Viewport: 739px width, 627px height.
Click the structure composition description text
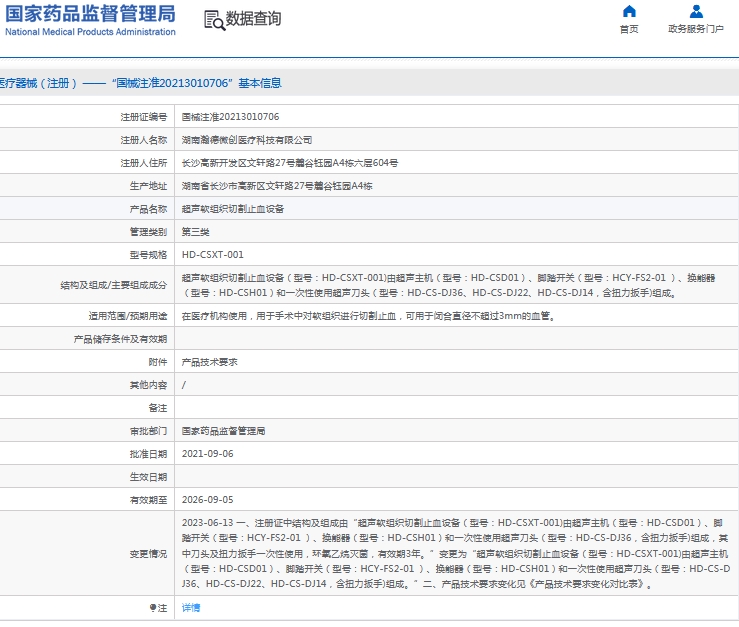pos(449,285)
